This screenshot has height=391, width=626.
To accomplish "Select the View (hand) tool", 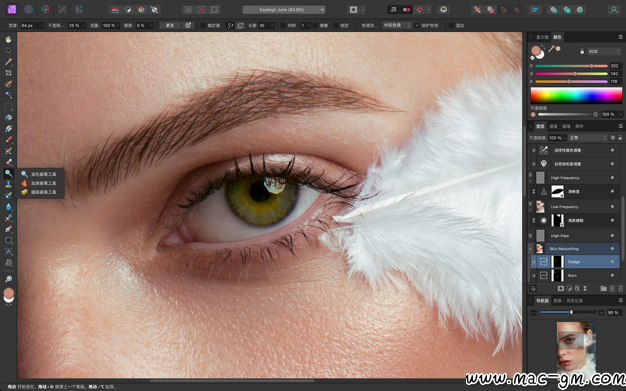I will (8, 40).
